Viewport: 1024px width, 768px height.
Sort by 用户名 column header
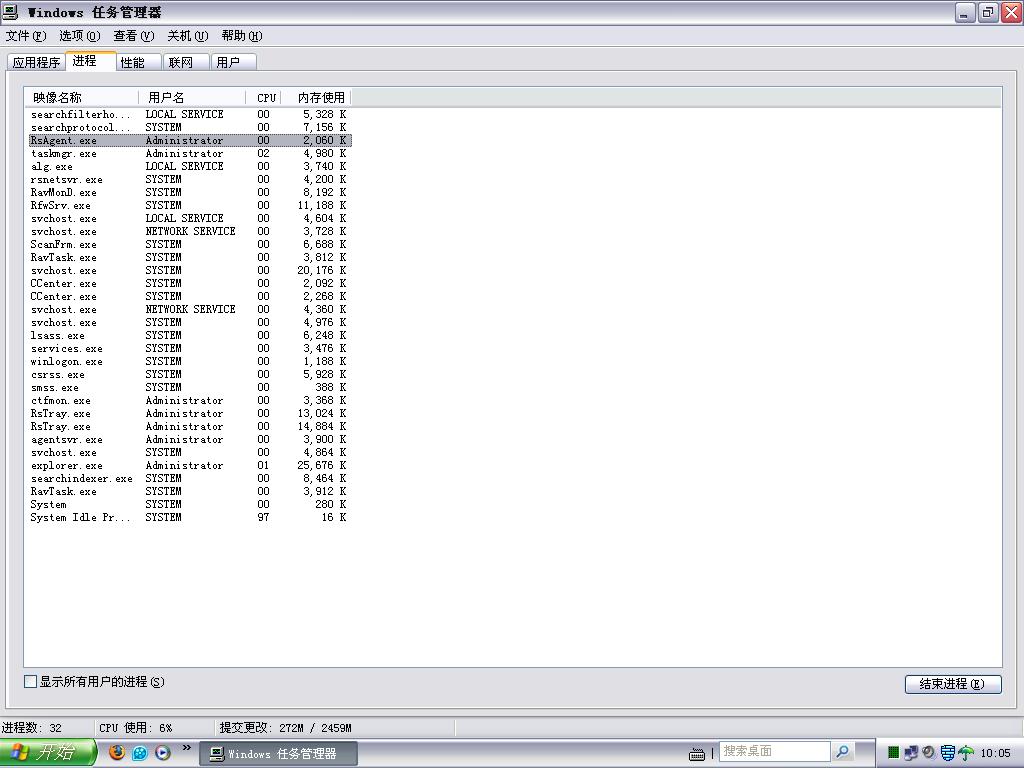[193, 98]
